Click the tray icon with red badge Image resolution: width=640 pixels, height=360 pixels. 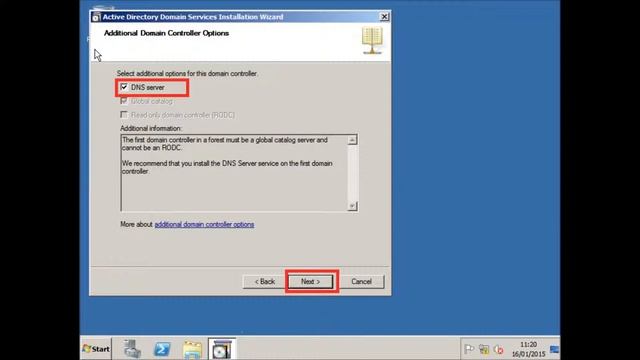[498, 349]
